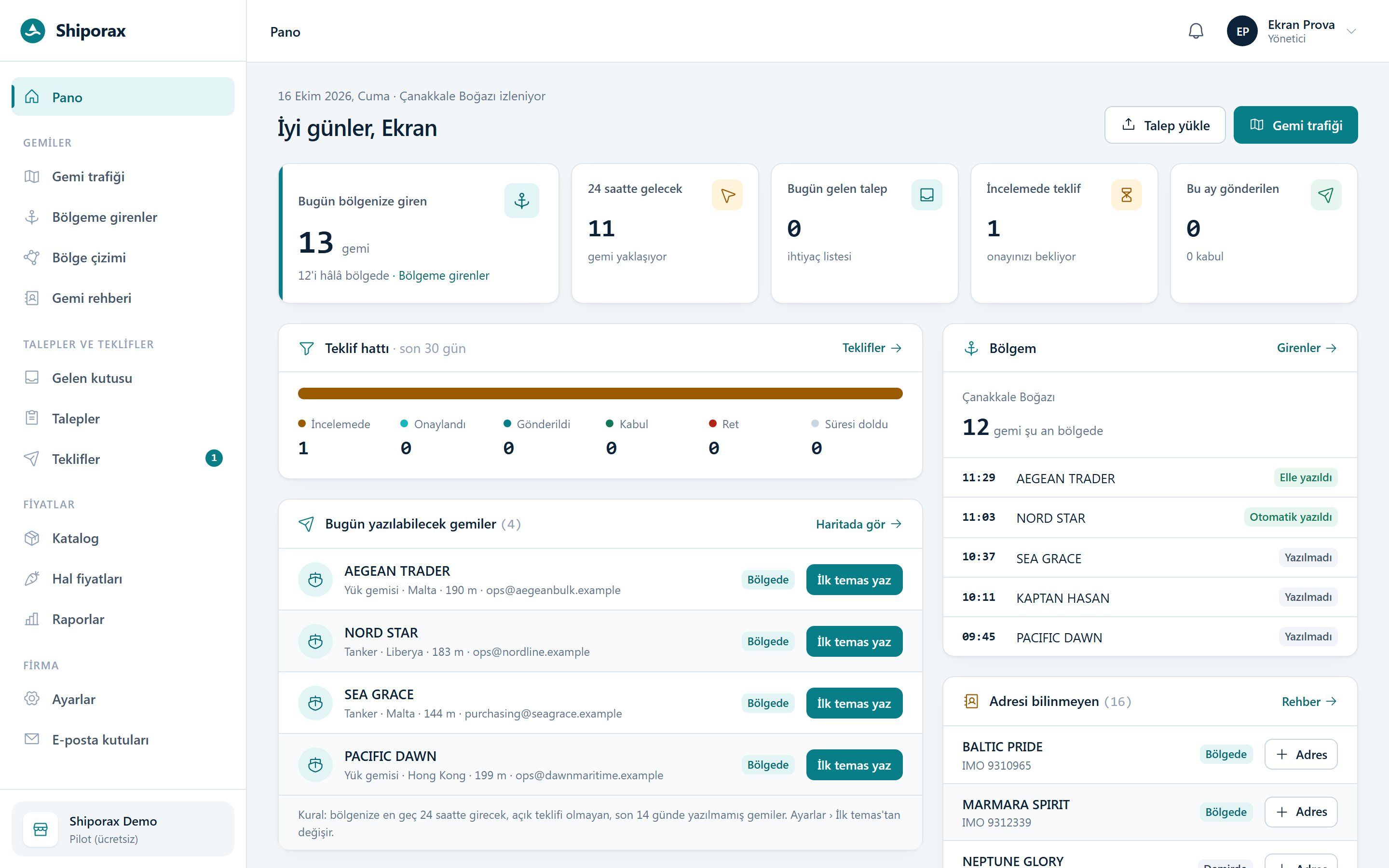
Task: Add address for BALTIC PRIDE
Action: pyautogui.click(x=1301, y=754)
